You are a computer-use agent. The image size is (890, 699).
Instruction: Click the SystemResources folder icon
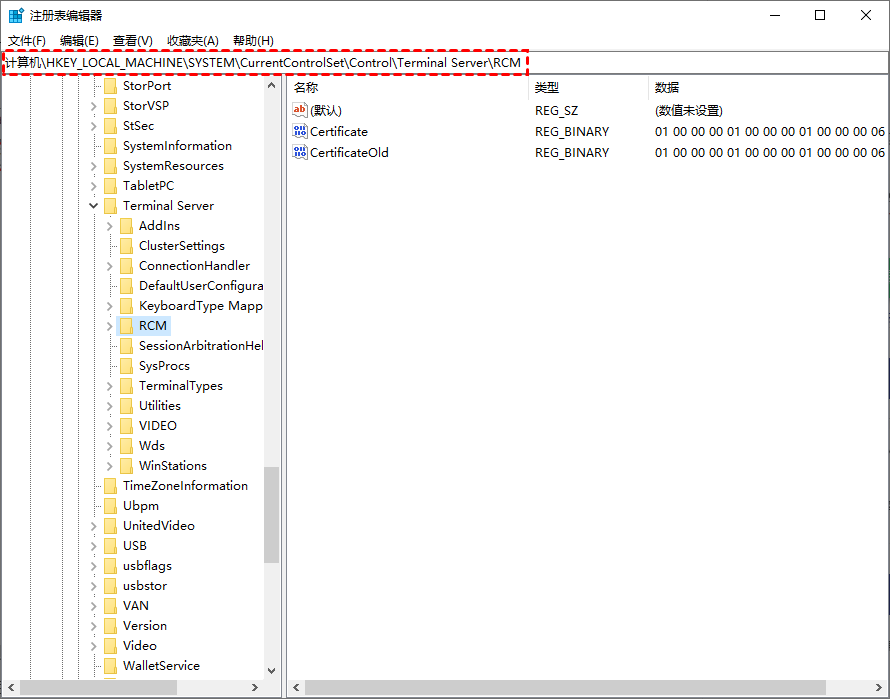111,166
